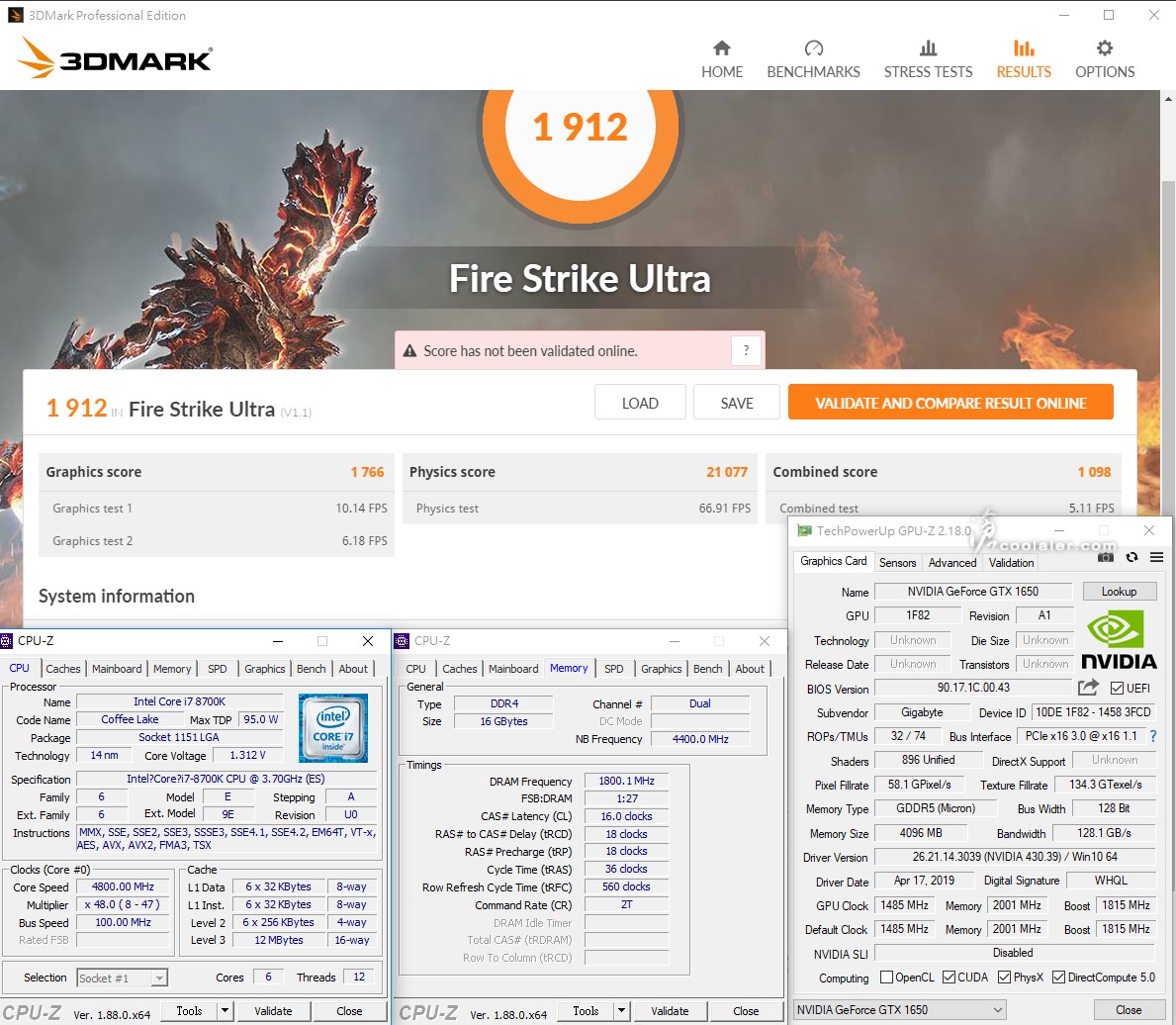This screenshot has width=1176, height=1025.
Task: Click the Threads count field showing 12
Action: click(359, 977)
